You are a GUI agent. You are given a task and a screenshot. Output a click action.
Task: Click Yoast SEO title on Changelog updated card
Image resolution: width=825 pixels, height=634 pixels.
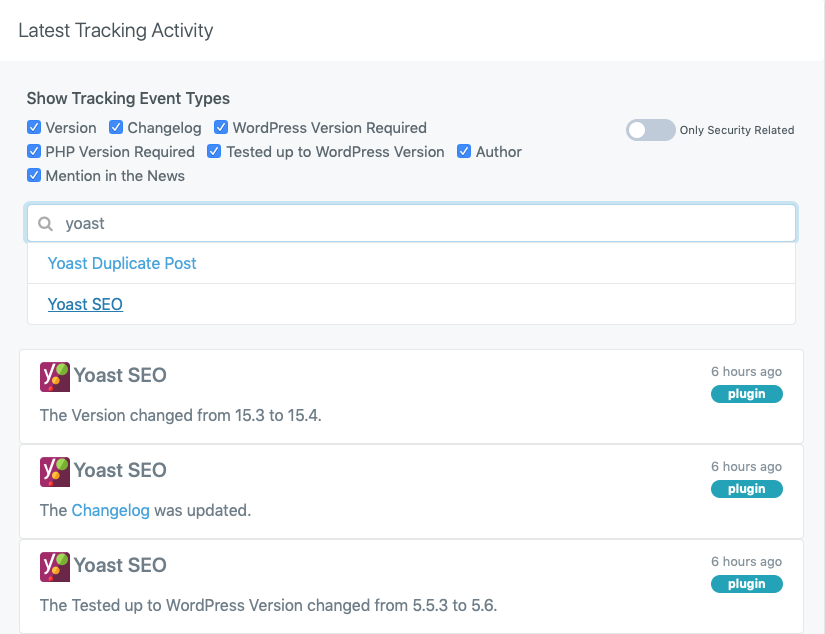[120, 470]
